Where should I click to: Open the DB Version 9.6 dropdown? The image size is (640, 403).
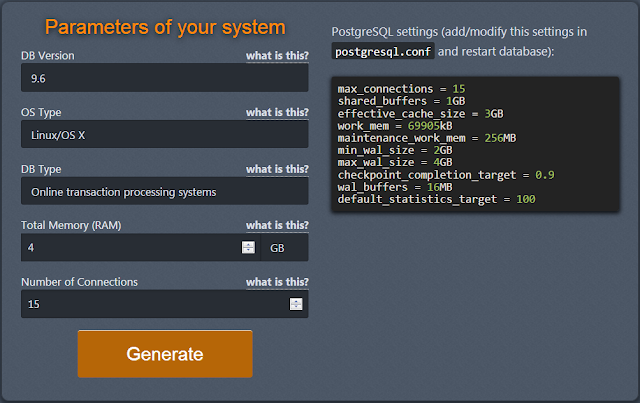165,77
